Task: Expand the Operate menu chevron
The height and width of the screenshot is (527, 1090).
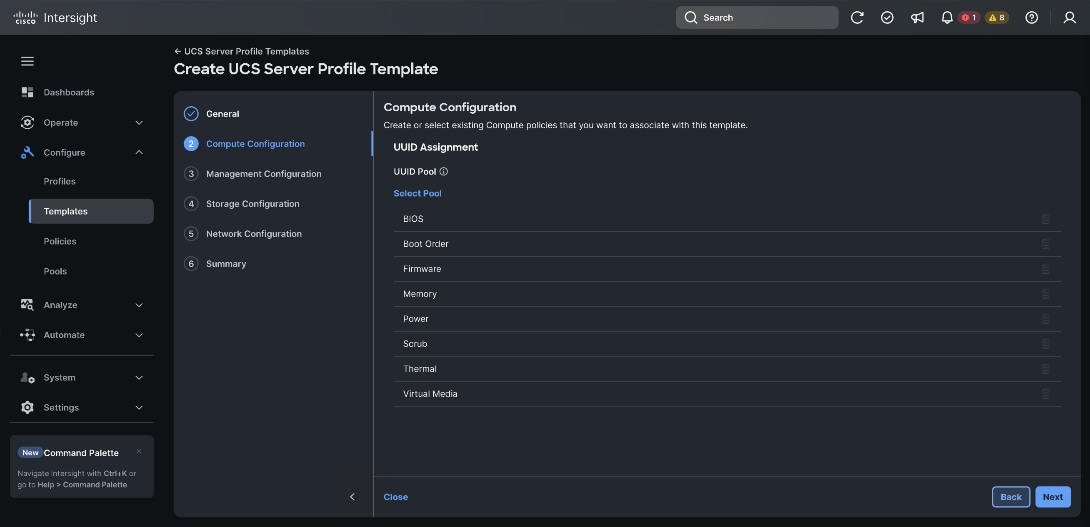Action: click(x=139, y=122)
